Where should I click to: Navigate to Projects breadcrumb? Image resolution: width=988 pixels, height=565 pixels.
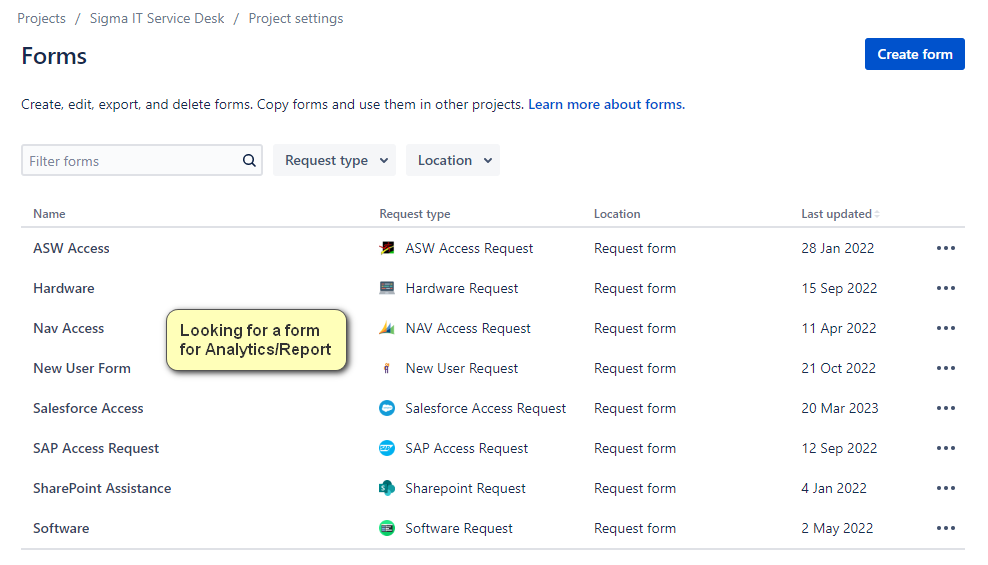click(x=41, y=18)
